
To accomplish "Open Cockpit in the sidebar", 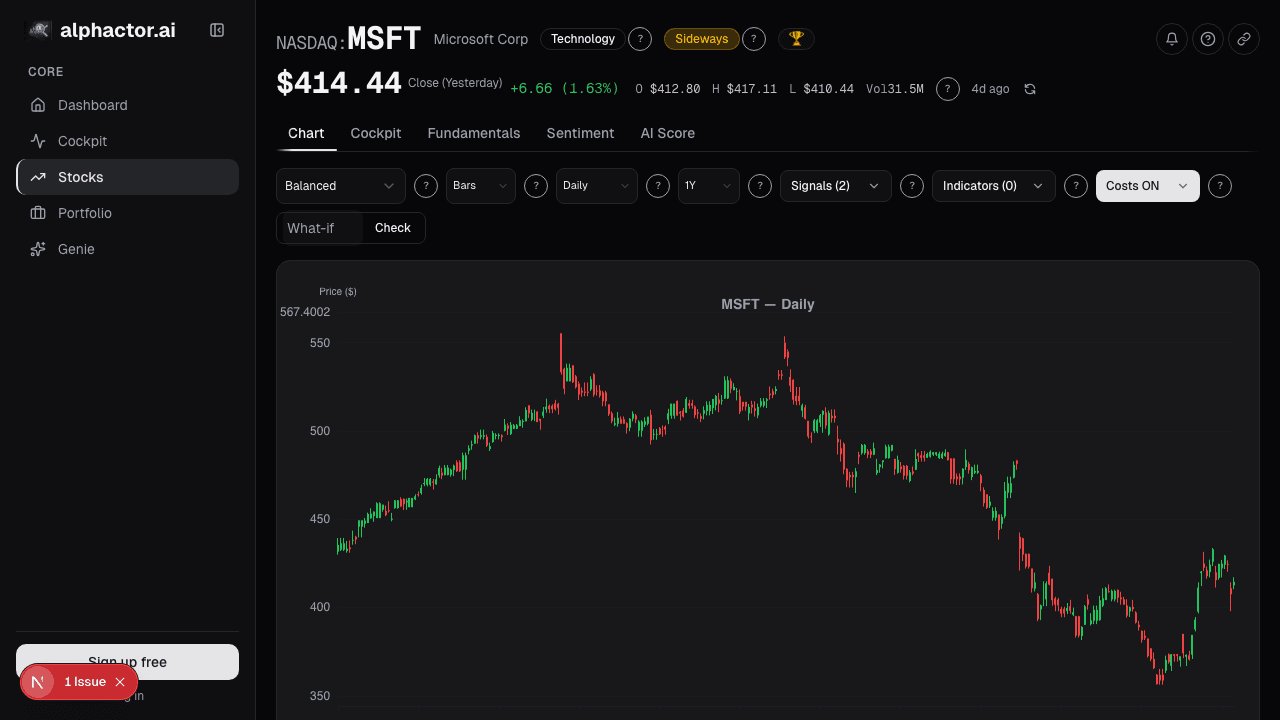I will 128,141.
